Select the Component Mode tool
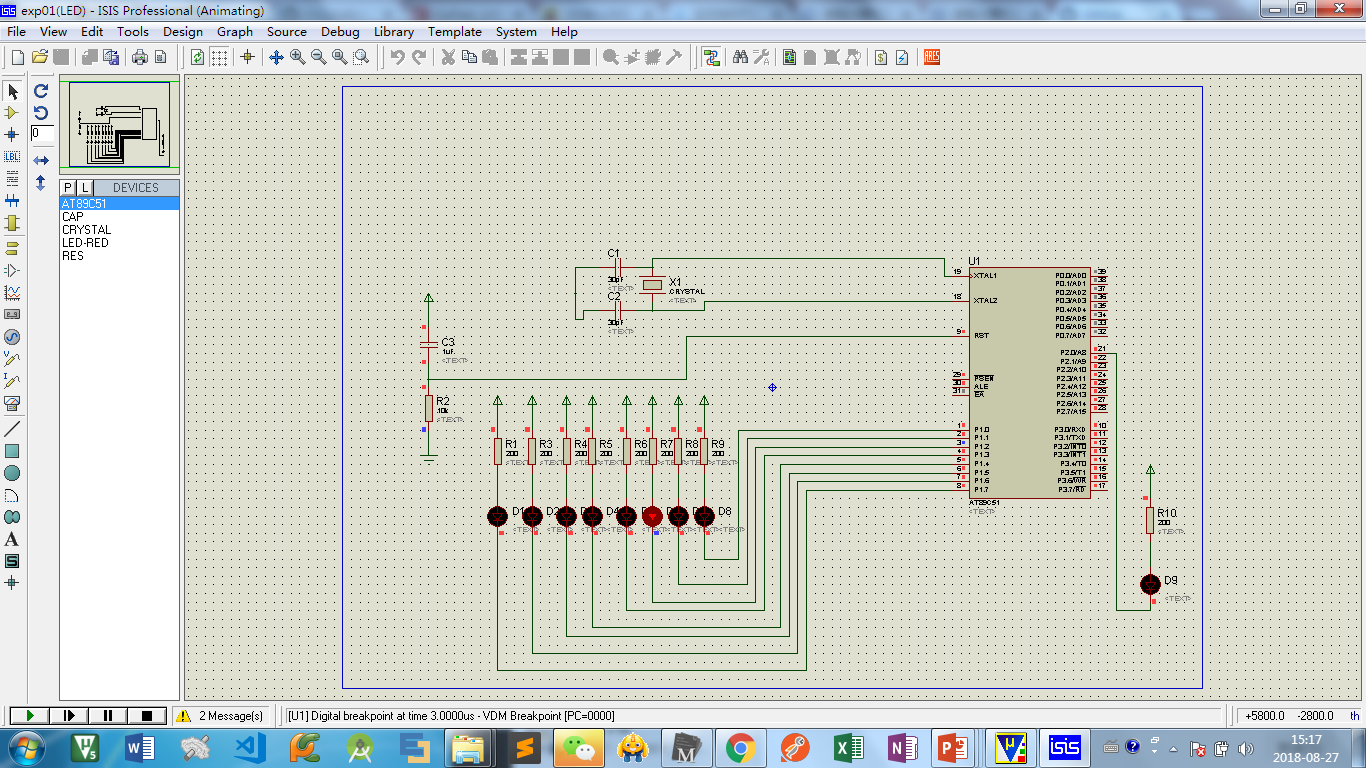The image size is (1366, 768). tap(12, 113)
